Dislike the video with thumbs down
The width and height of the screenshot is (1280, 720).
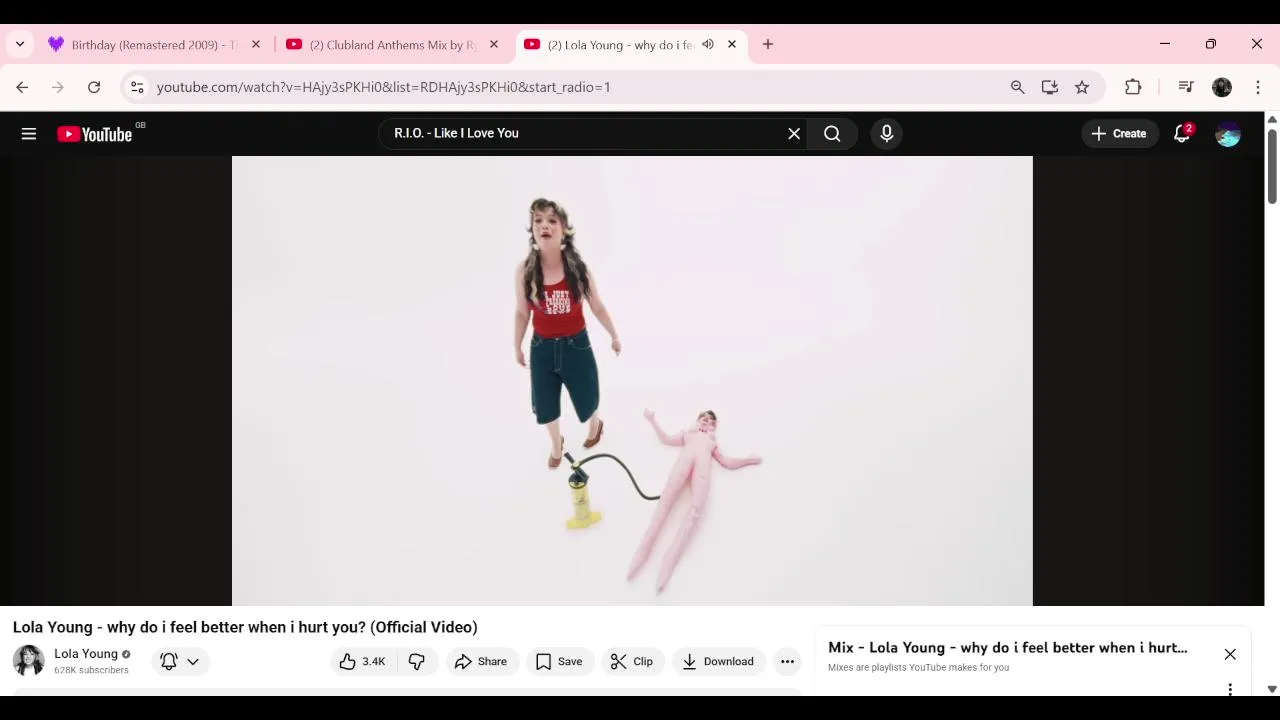[417, 662]
